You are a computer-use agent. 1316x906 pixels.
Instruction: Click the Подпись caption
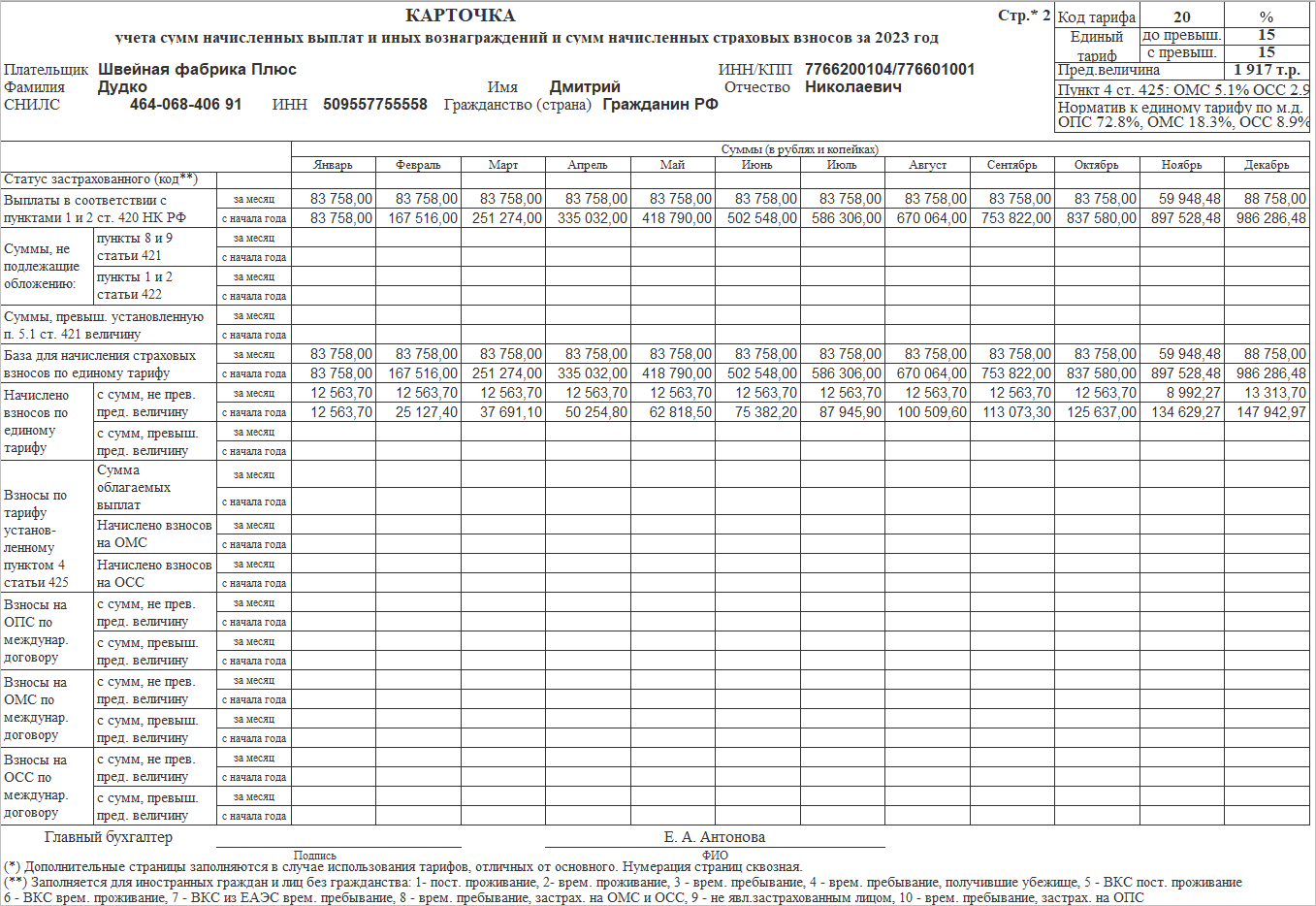click(x=315, y=856)
